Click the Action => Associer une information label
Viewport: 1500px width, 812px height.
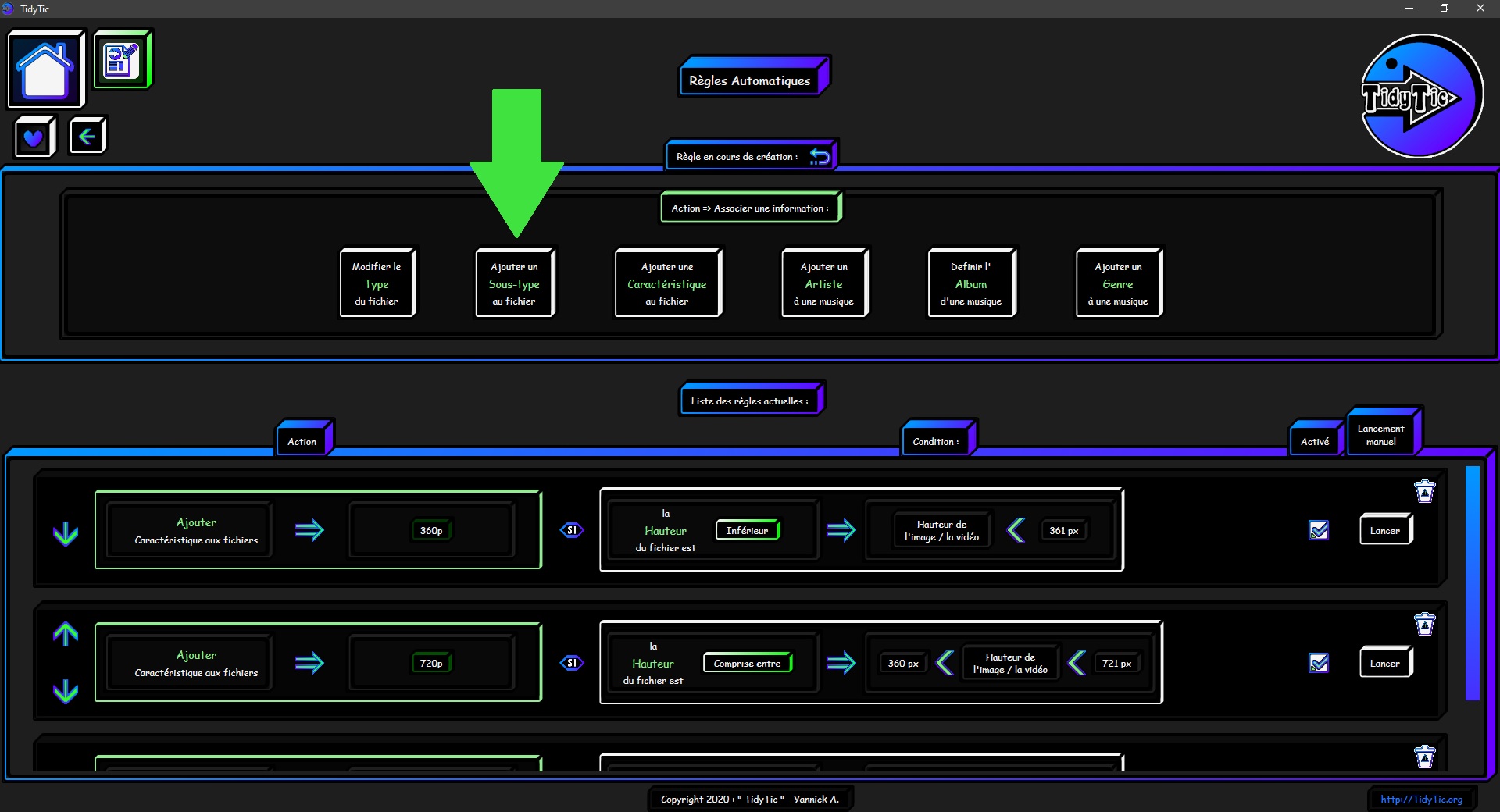751,208
